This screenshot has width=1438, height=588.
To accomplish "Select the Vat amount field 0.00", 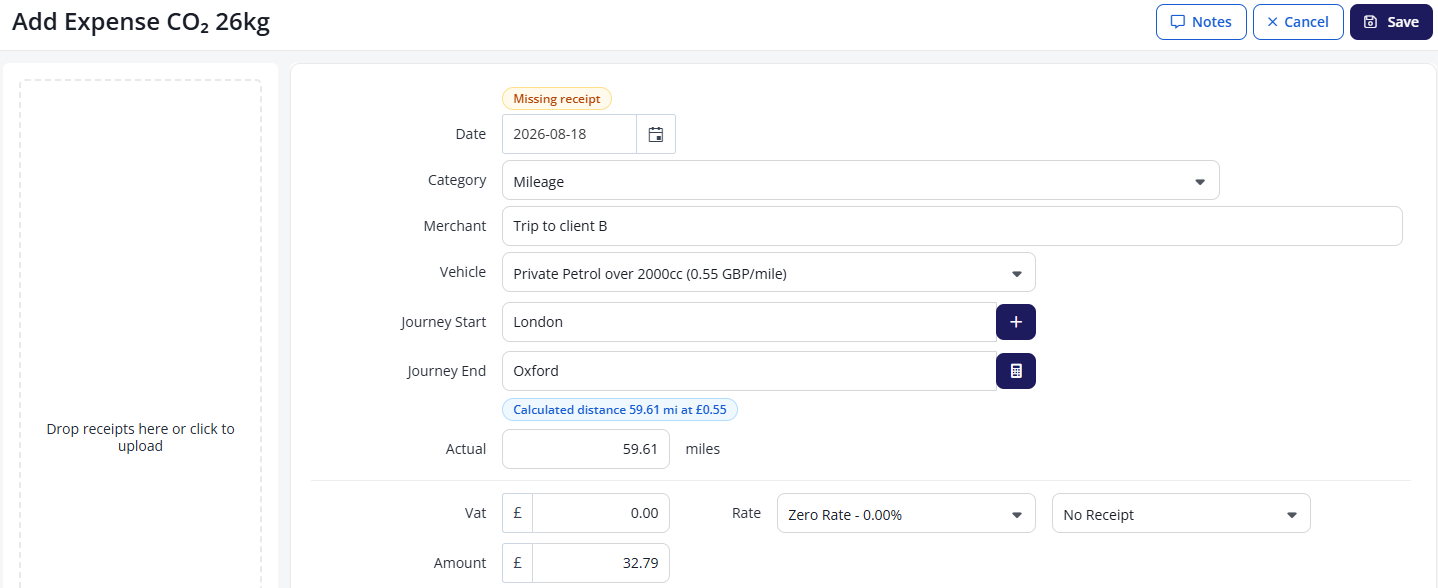I will [601, 513].
